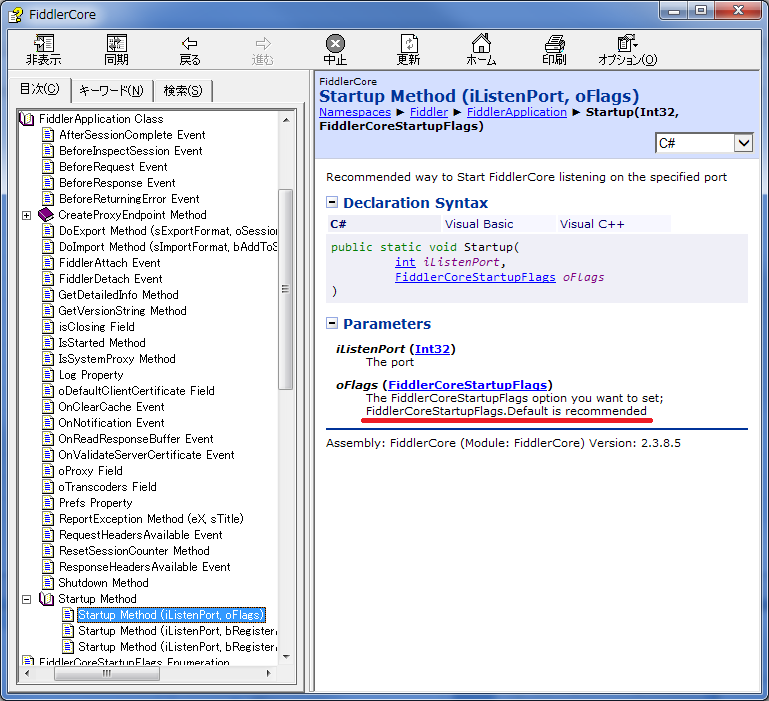Click the book icon of FiddlerApplication Class

click(x=26, y=119)
